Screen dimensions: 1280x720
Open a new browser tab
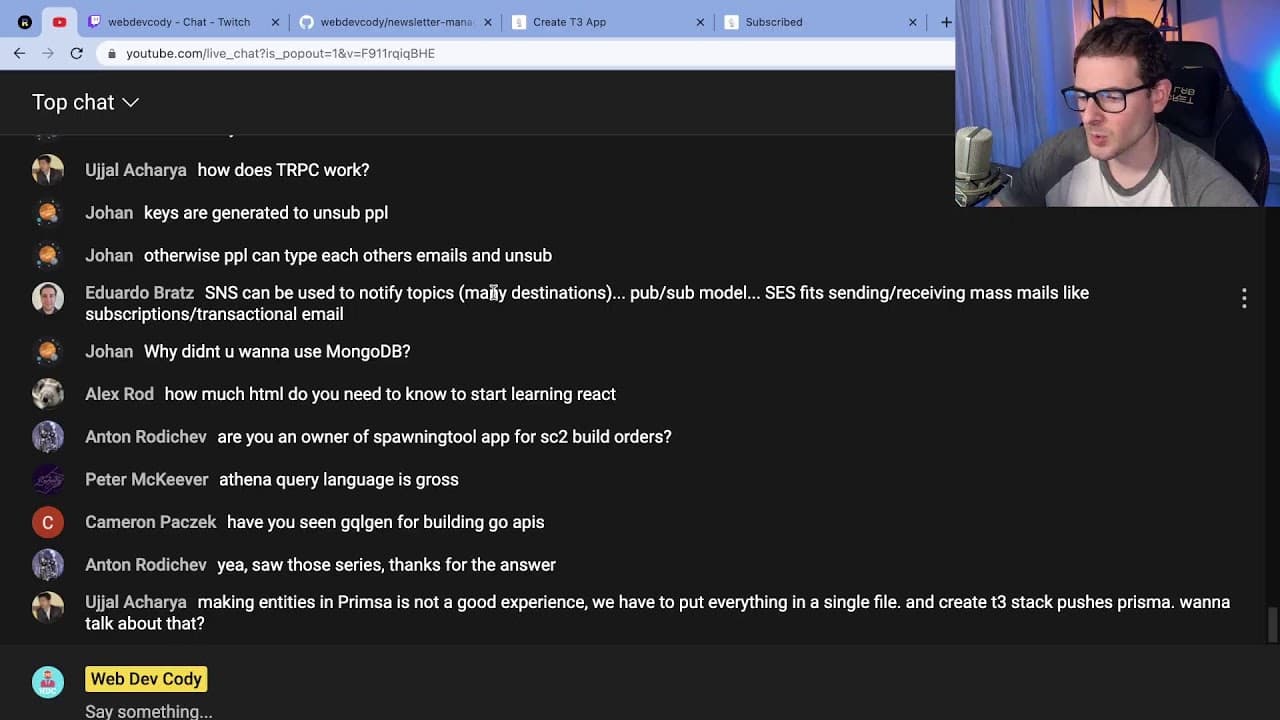pos(945,22)
